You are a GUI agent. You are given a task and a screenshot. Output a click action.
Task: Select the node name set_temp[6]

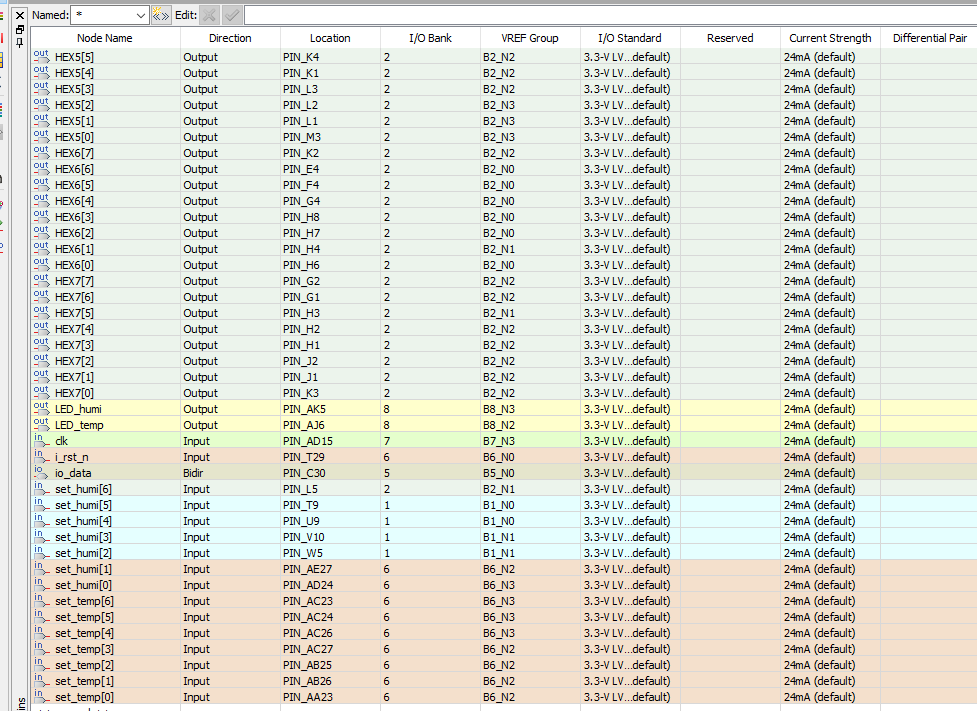point(85,601)
